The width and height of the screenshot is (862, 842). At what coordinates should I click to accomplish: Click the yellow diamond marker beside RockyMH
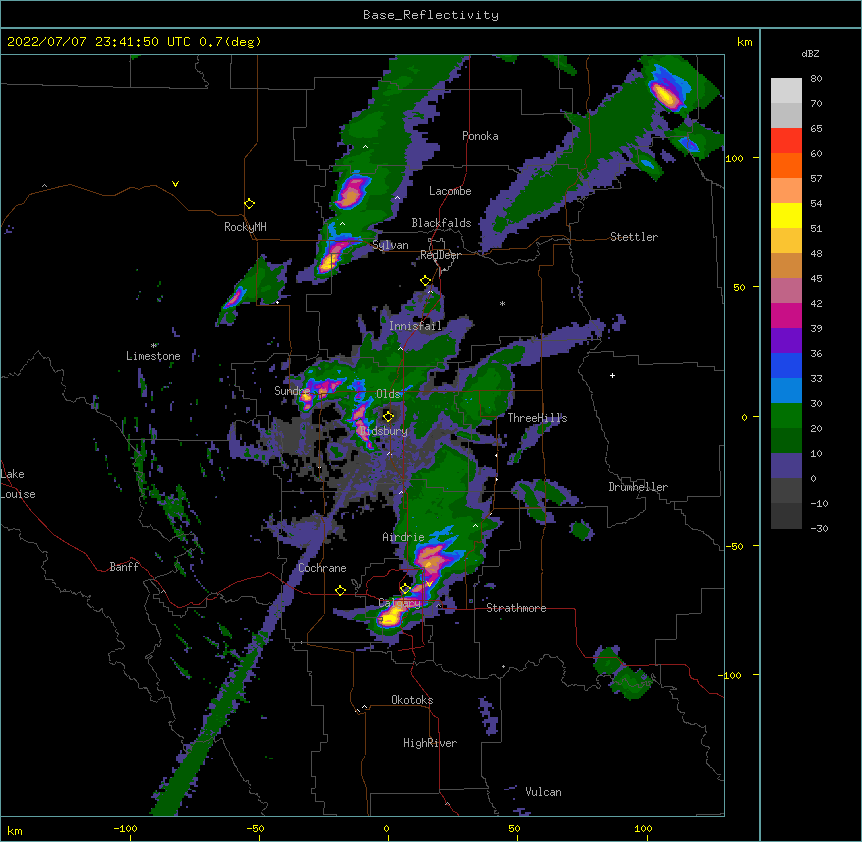(x=250, y=204)
